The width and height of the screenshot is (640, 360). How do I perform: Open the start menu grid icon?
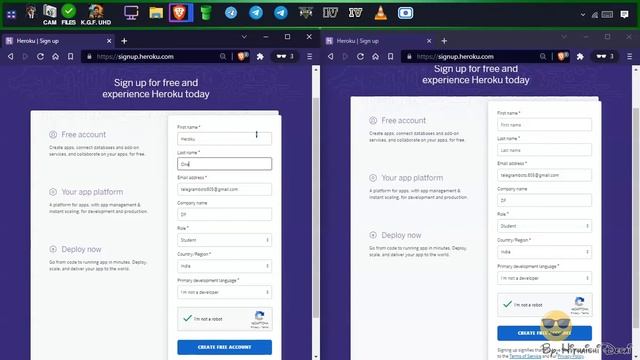tap(11, 15)
